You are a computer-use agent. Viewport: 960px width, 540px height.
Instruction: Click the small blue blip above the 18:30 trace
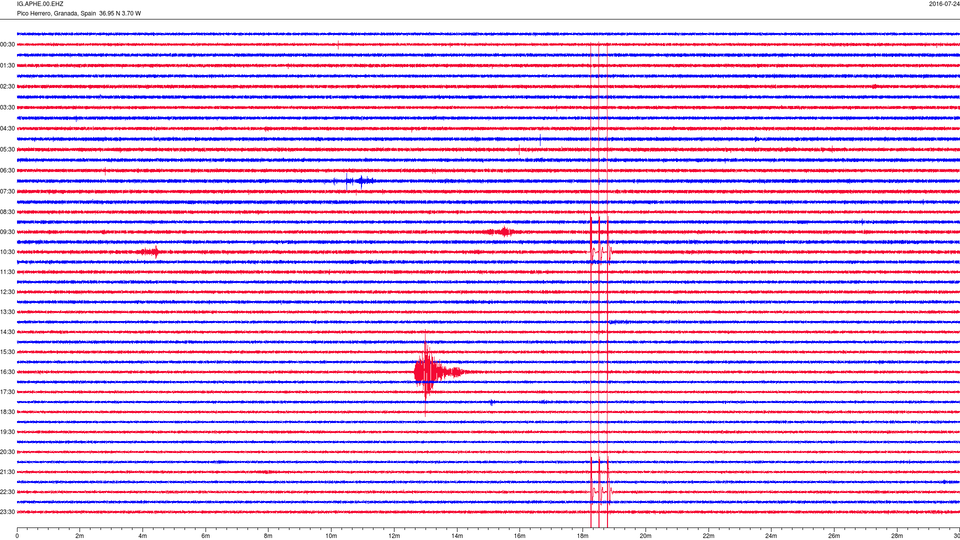point(492,402)
